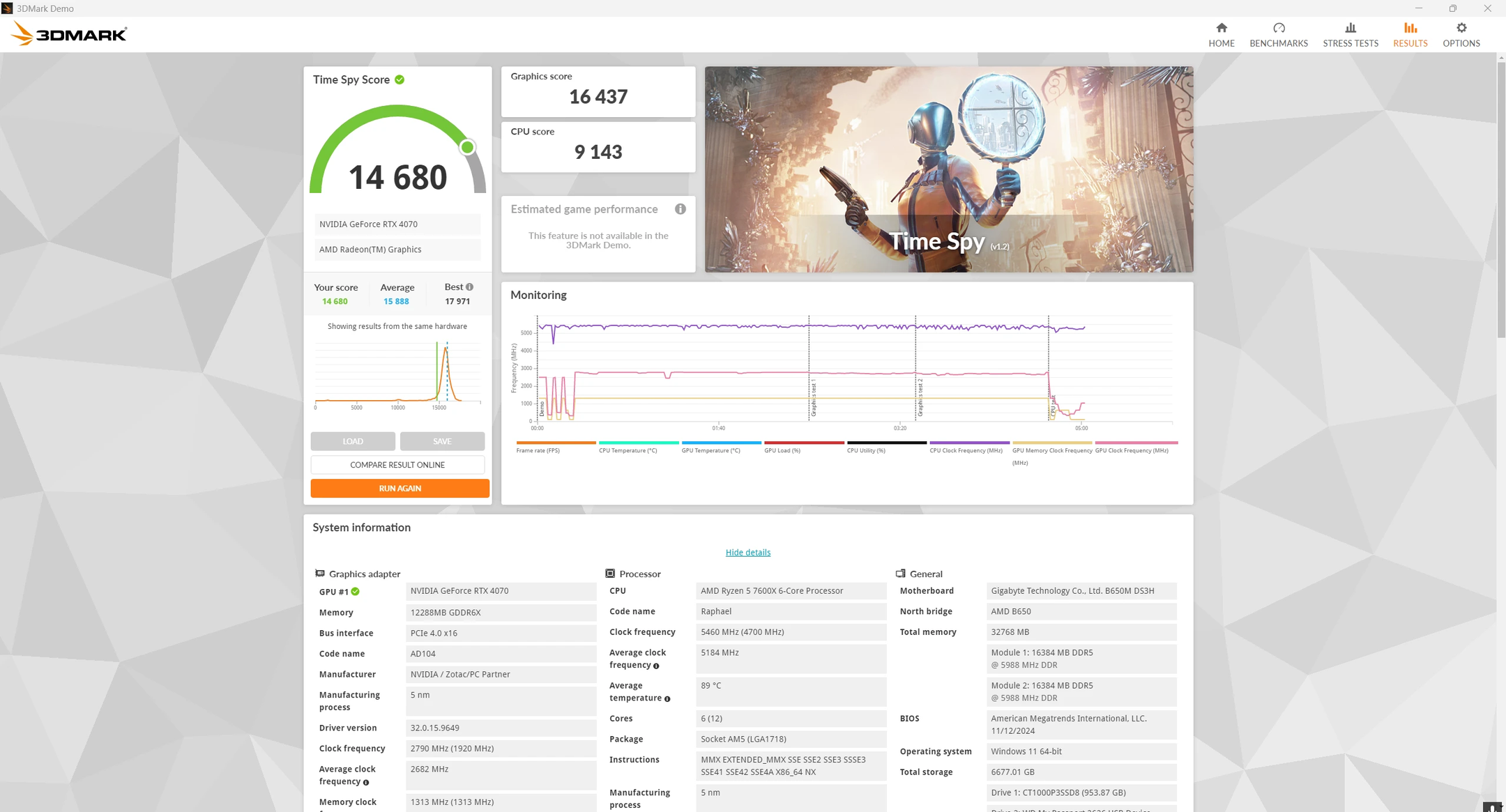Click Code name value Raphael
This screenshot has width=1506, height=812.
coord(791,611)
